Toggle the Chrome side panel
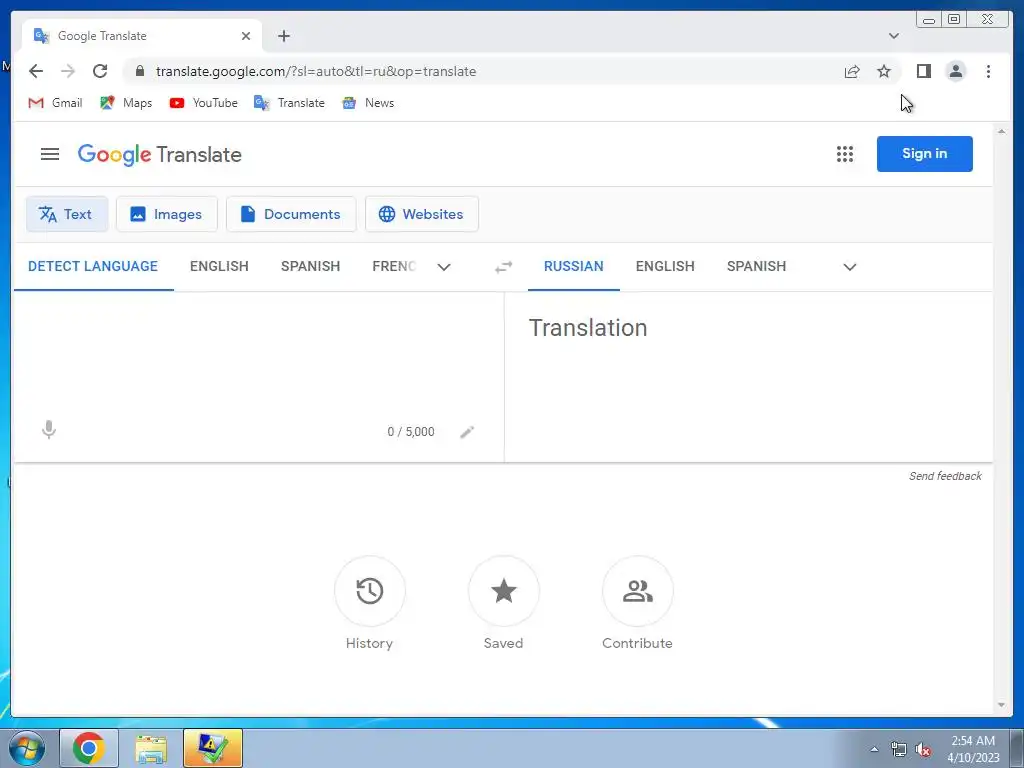This screenshot has width=1024, height=768. coord(923,71)
